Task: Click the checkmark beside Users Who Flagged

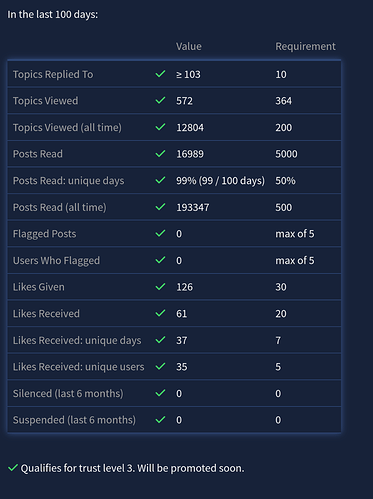Action: click(160, 260)
